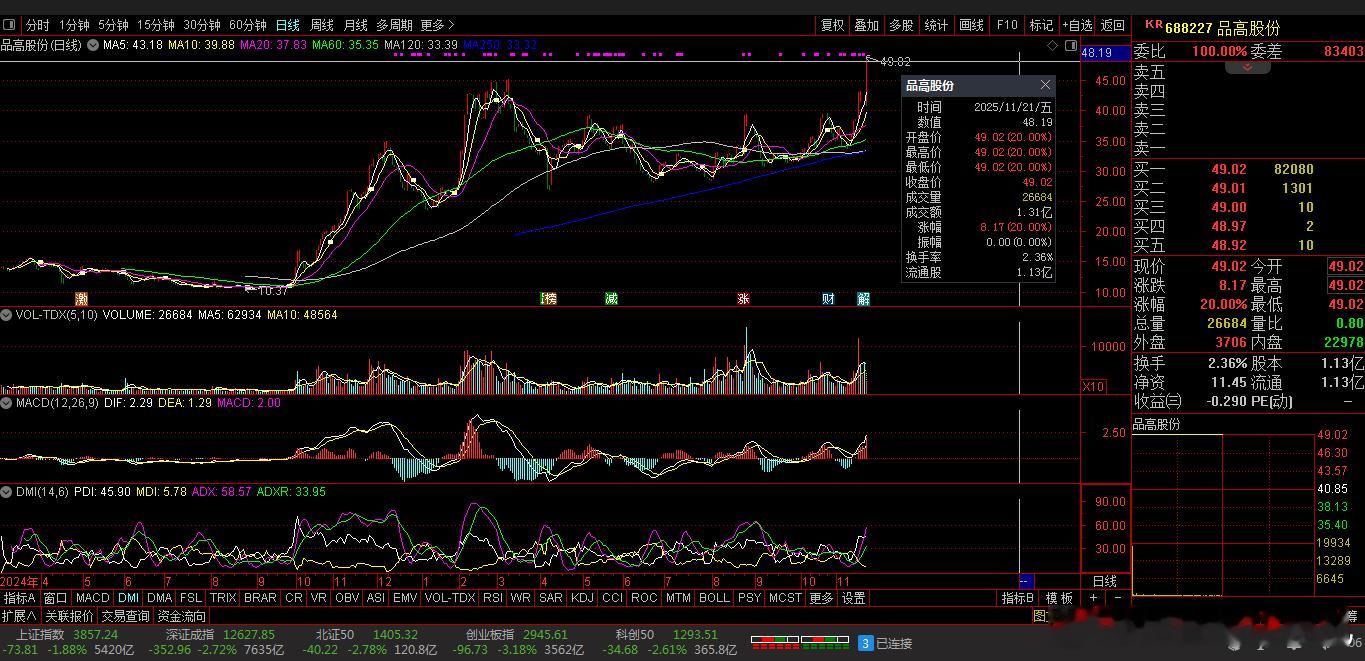Select the KDJ indicator tab

click(x=581, y=598)
